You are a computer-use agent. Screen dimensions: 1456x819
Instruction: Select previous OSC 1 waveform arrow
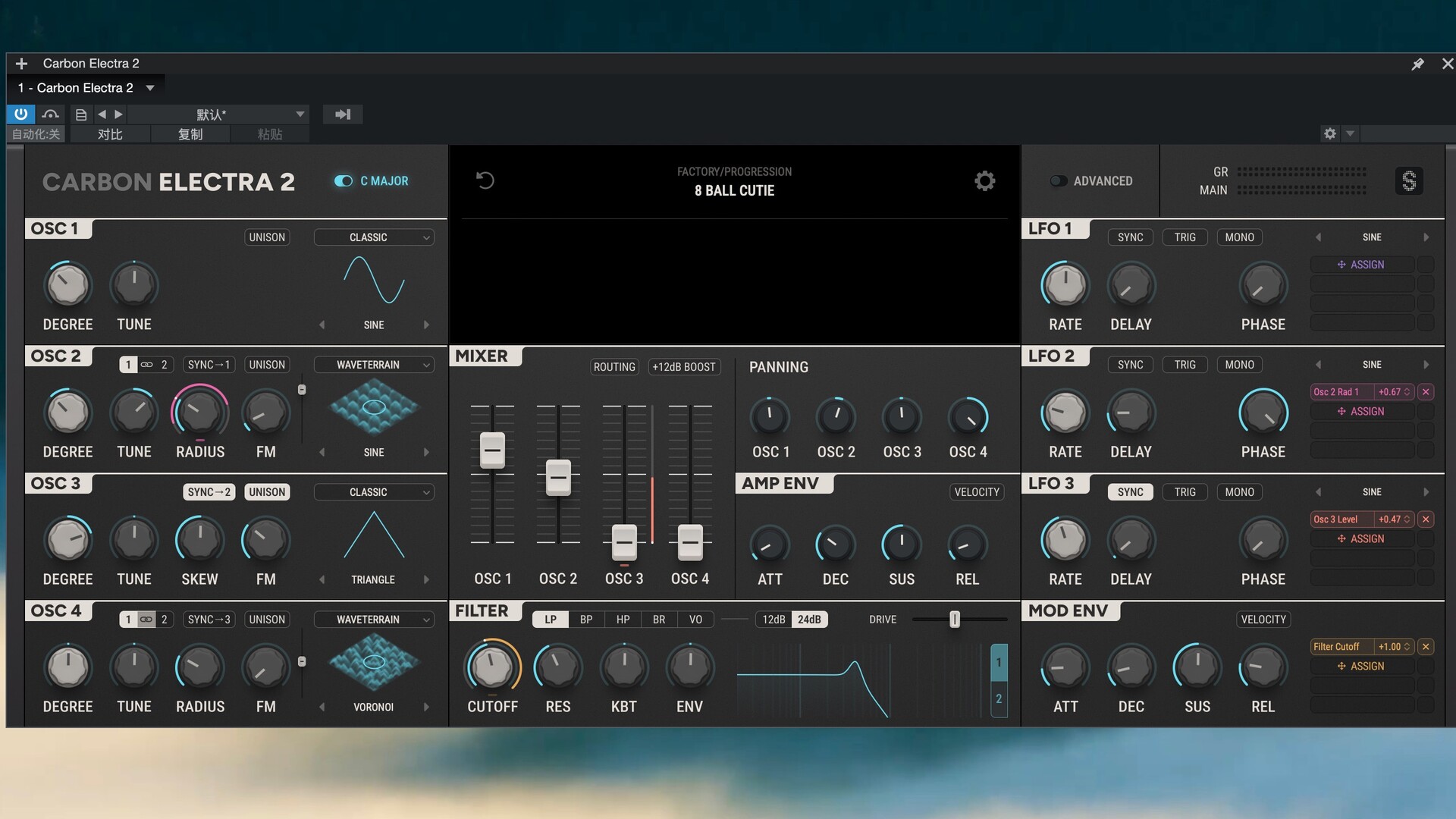pos(322,325)
